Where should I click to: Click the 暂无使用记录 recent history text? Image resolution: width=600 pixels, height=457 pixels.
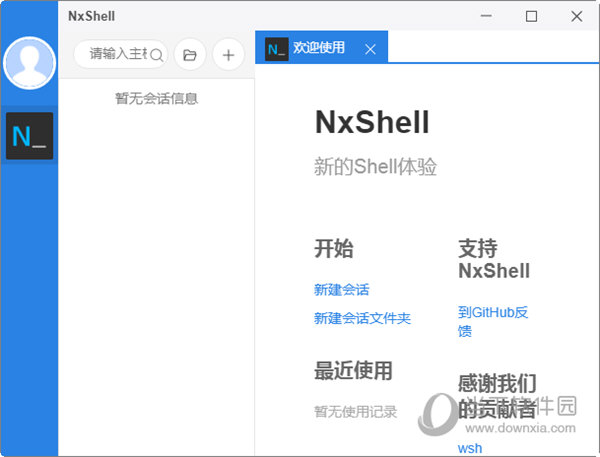[x=355, y=411]
